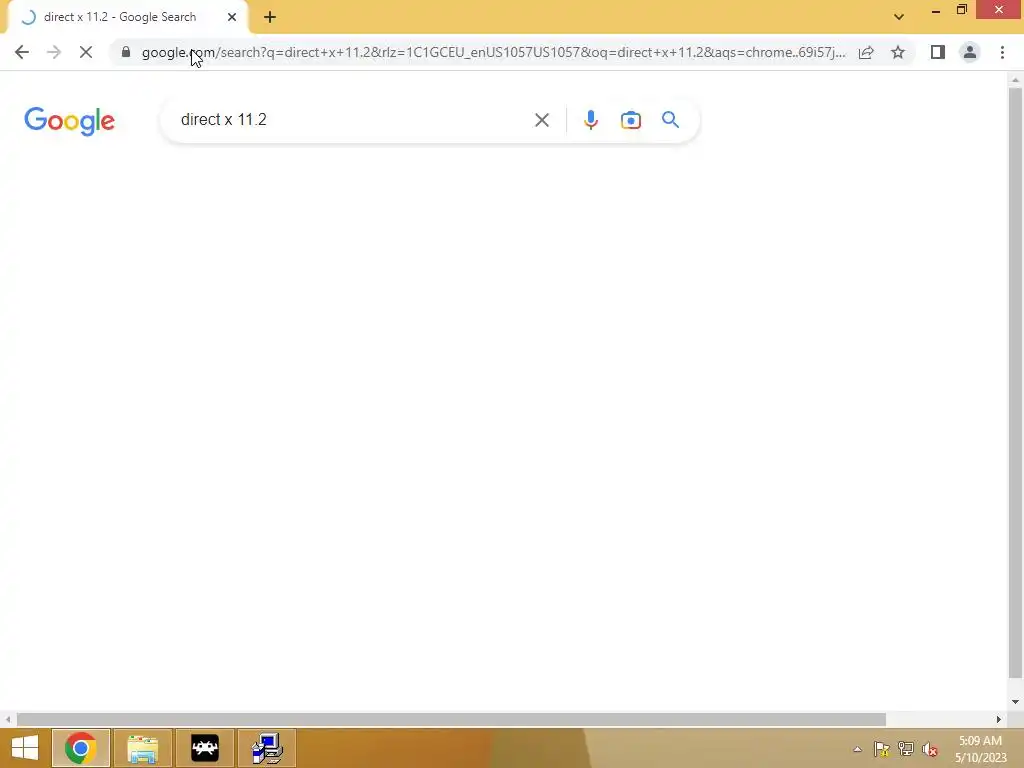Click the magnifier search button
This screenshot has width=1024, height=768.
click(x=671, y=120)
